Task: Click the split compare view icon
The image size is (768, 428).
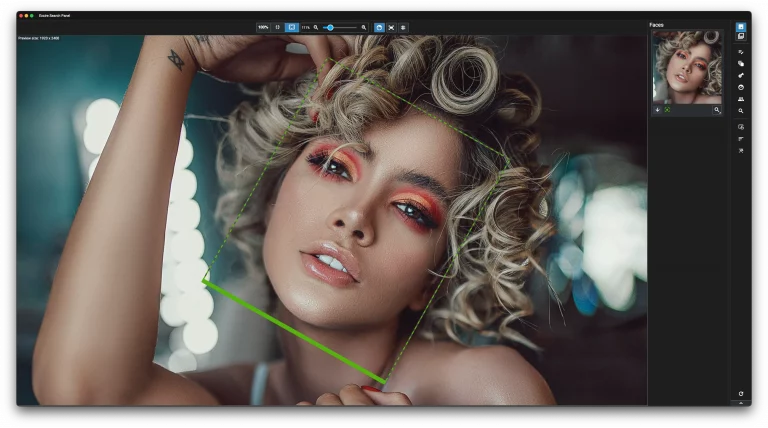Action: click(x=277, y=27)
